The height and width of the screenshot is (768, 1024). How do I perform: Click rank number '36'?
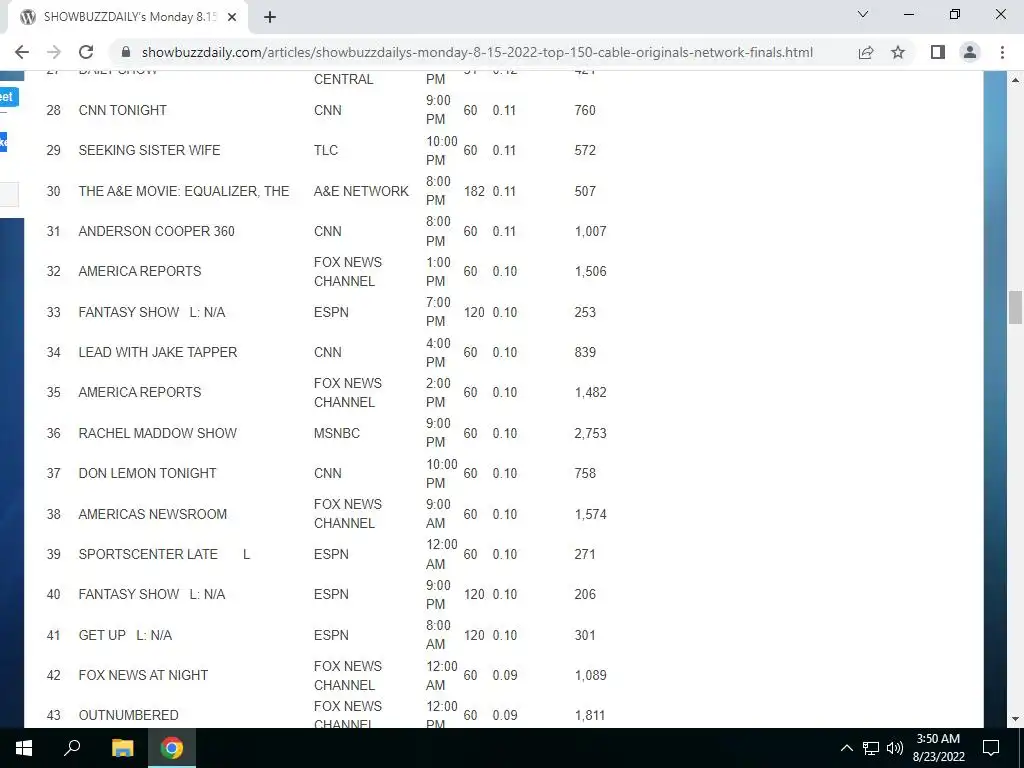pyautogui.click(x=54, y=433)
